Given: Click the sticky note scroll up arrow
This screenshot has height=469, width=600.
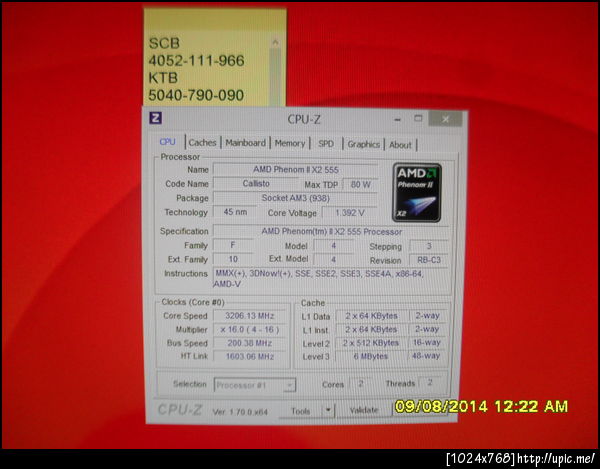Looking at the screenshot, I should click(275, 42).
